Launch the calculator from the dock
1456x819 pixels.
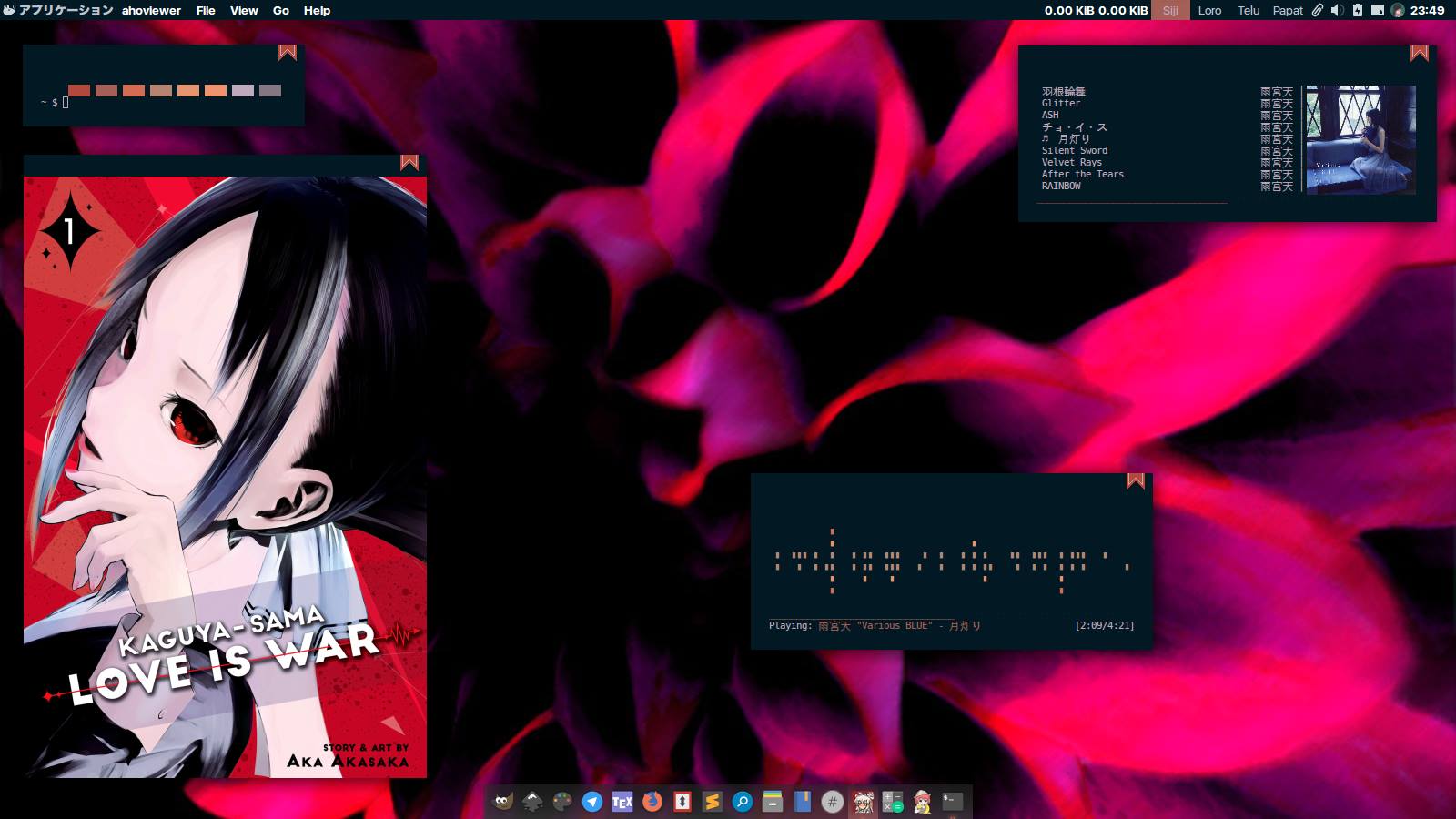pyautogui.click(x=893, y=802)
